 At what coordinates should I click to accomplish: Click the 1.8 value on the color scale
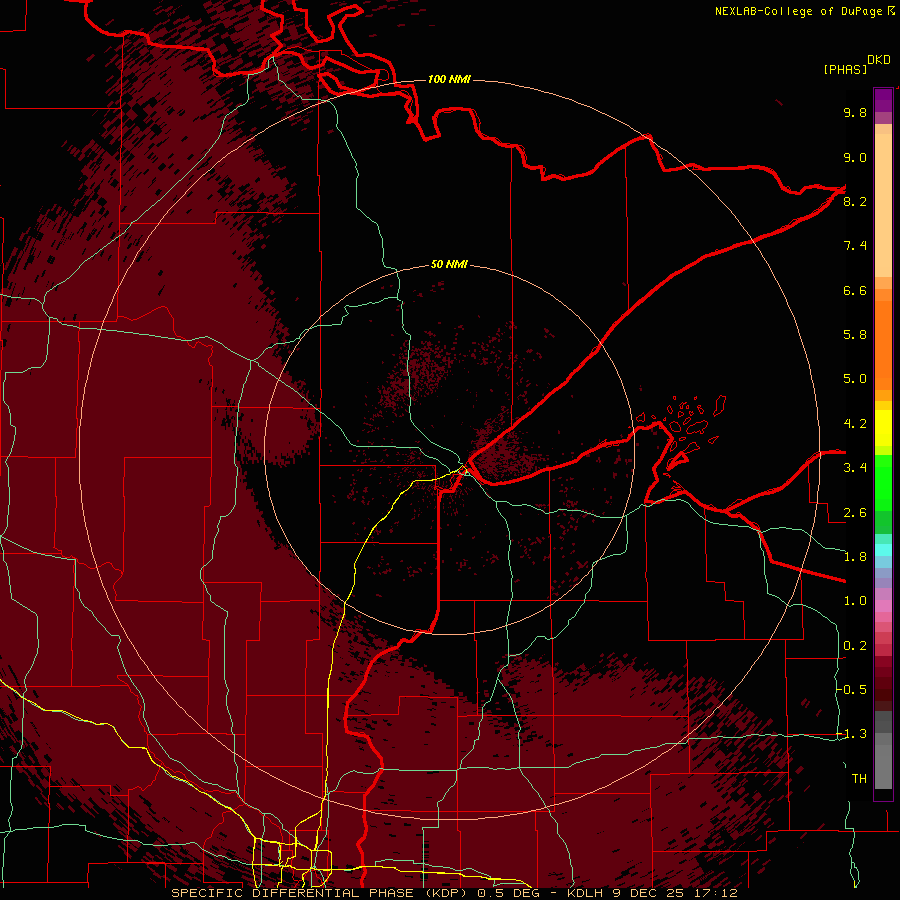tap(855, 557)
